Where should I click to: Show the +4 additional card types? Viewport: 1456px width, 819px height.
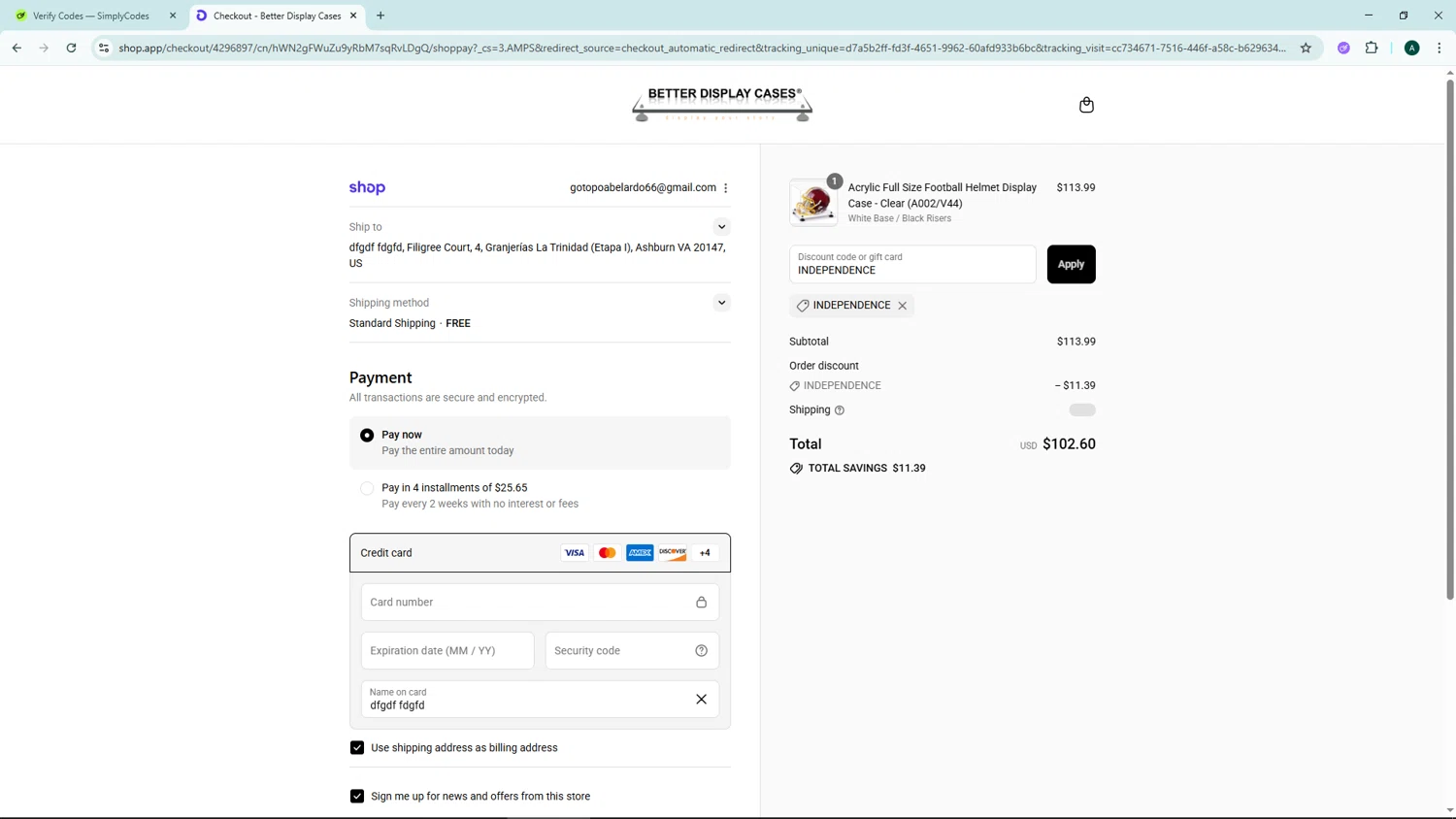[706, 553]
